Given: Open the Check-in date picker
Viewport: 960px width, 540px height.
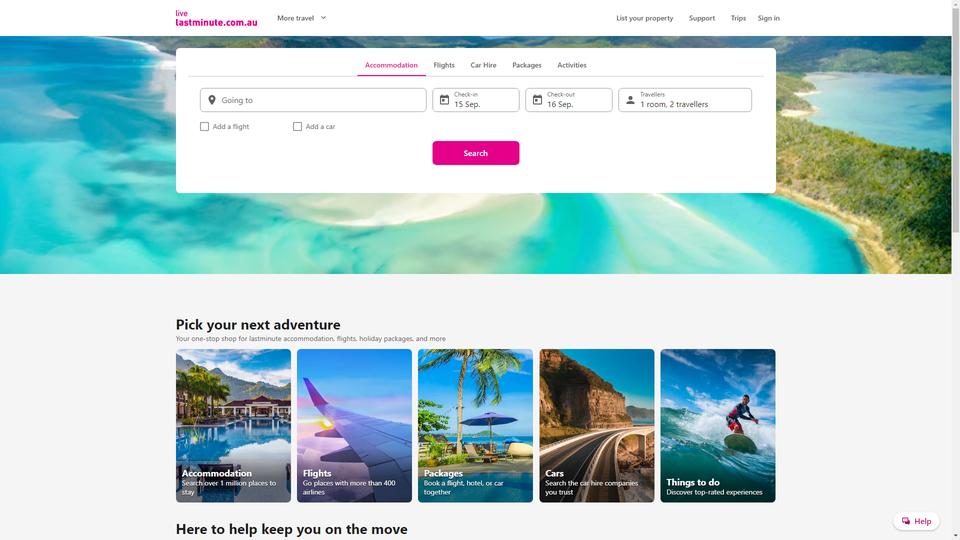Looking at the screenshot, I should point(476,100).
